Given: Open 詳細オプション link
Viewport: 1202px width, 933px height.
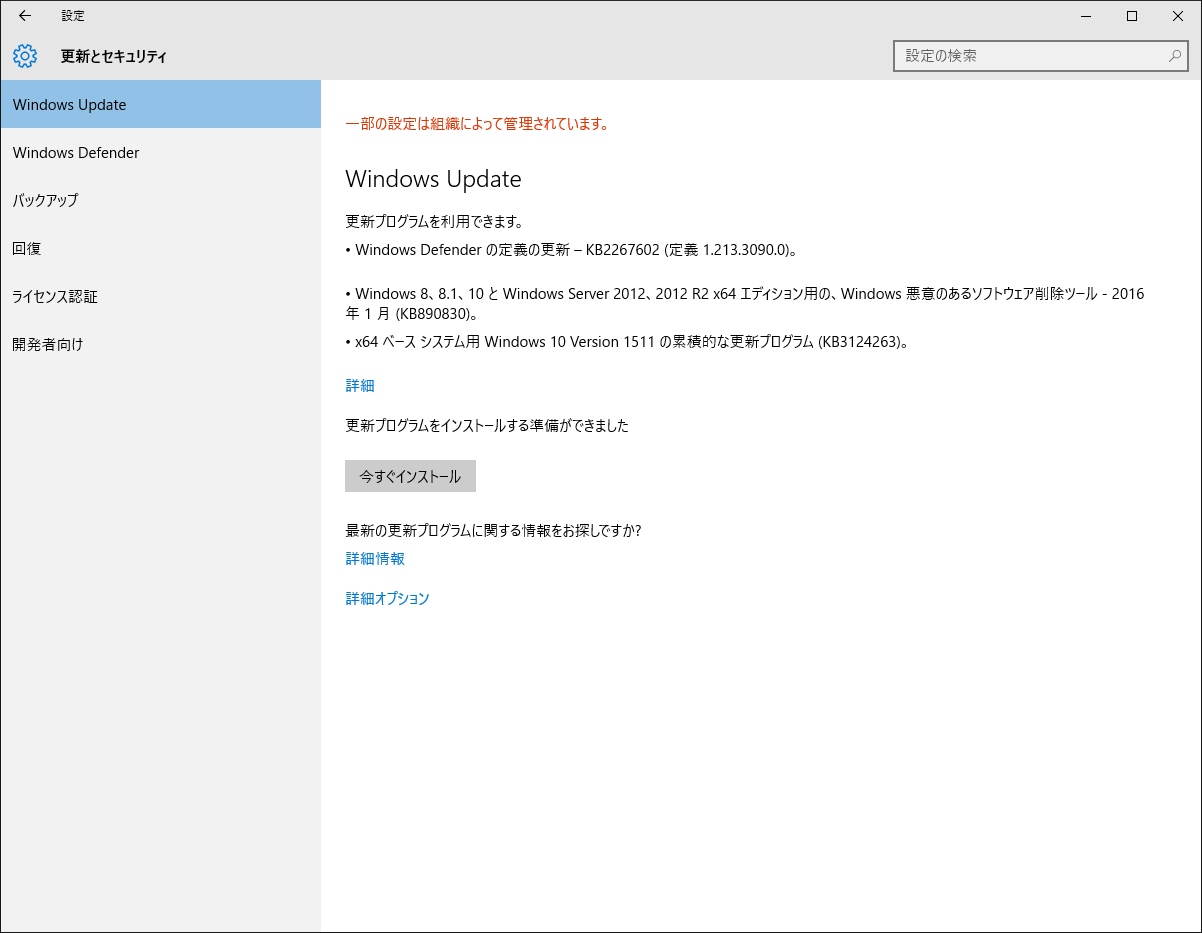Looking at the screenshot, I should tap(387, 599).
